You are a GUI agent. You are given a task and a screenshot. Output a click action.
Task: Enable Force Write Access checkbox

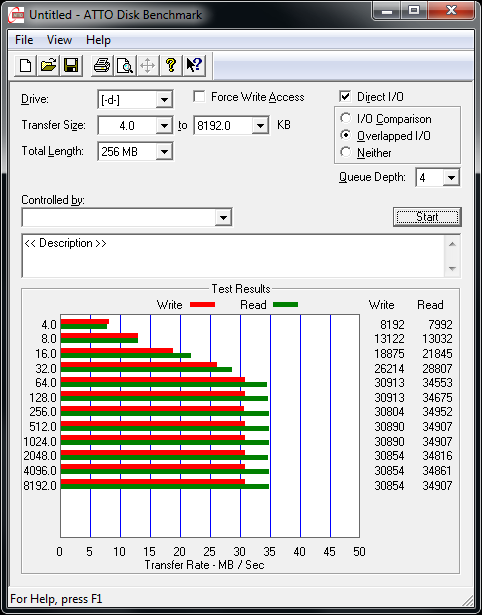pyautogui.click(x=199, y=97)
